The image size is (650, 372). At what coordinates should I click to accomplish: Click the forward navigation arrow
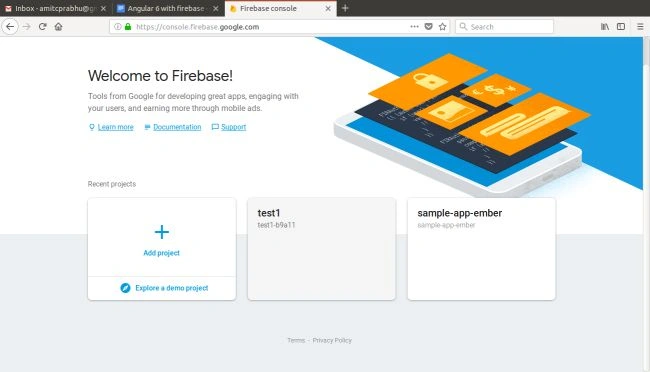[x=27, y=27]
